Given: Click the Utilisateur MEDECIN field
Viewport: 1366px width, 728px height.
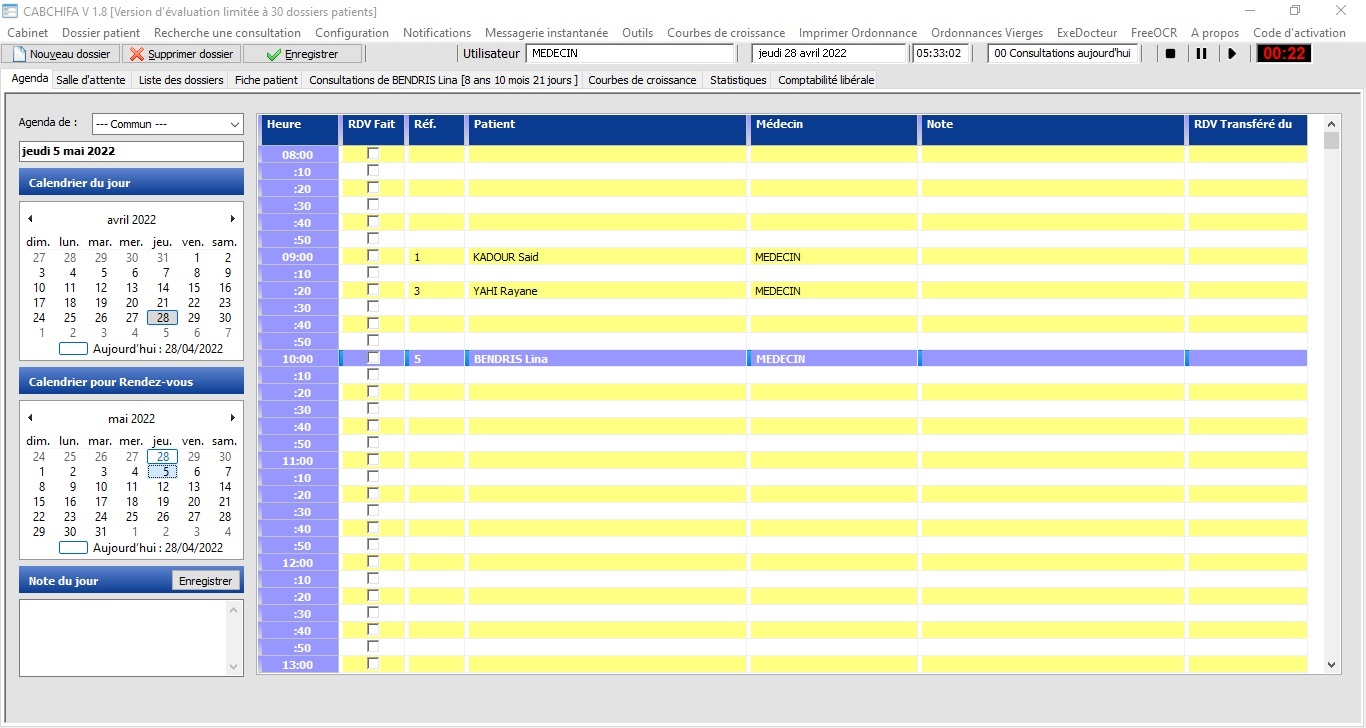Looking at the screenshot, I should (630, 54).
